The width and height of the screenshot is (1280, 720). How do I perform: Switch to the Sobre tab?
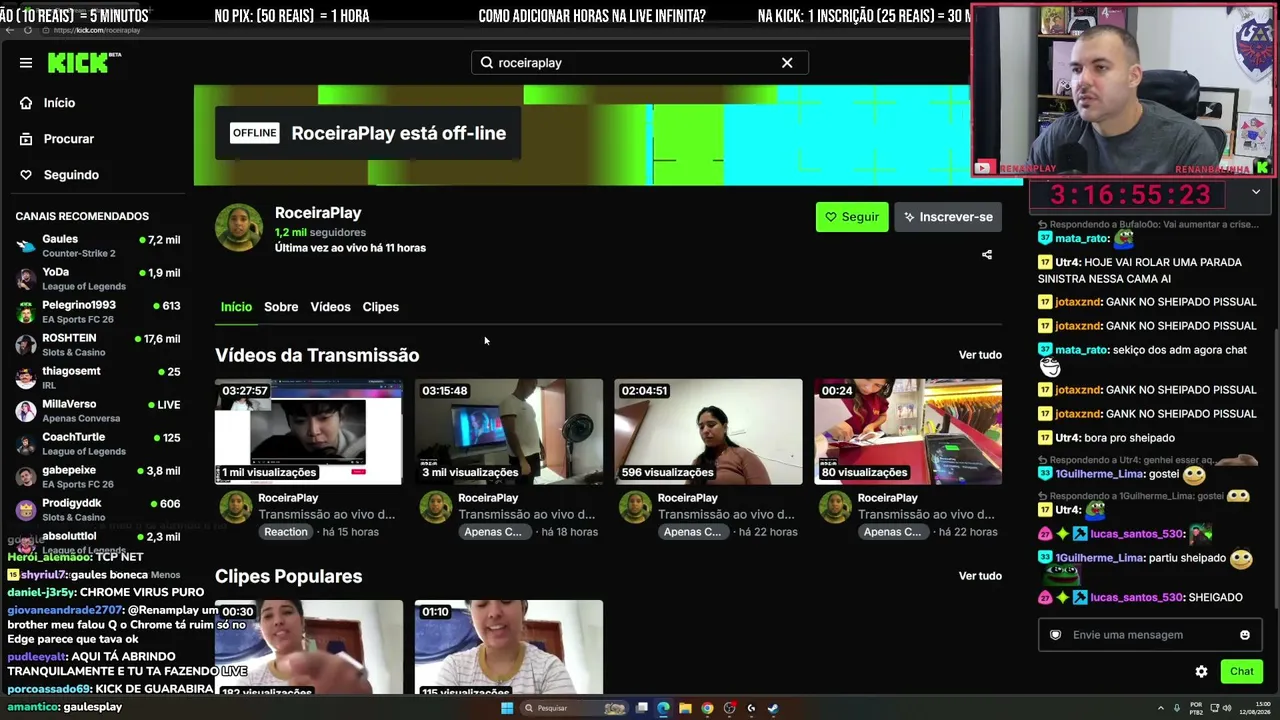(x=281, y=307)
